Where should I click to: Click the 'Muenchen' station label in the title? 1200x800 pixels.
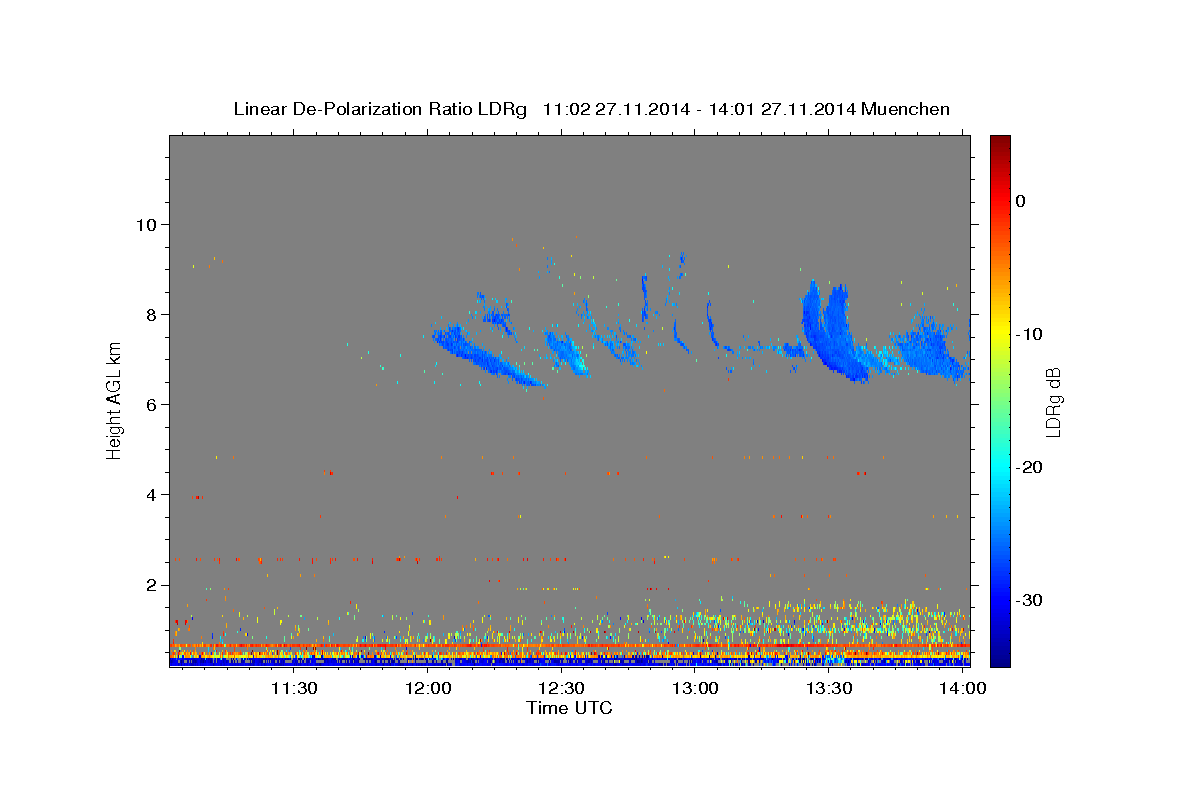pyautogui.click(x=906, y=109)
